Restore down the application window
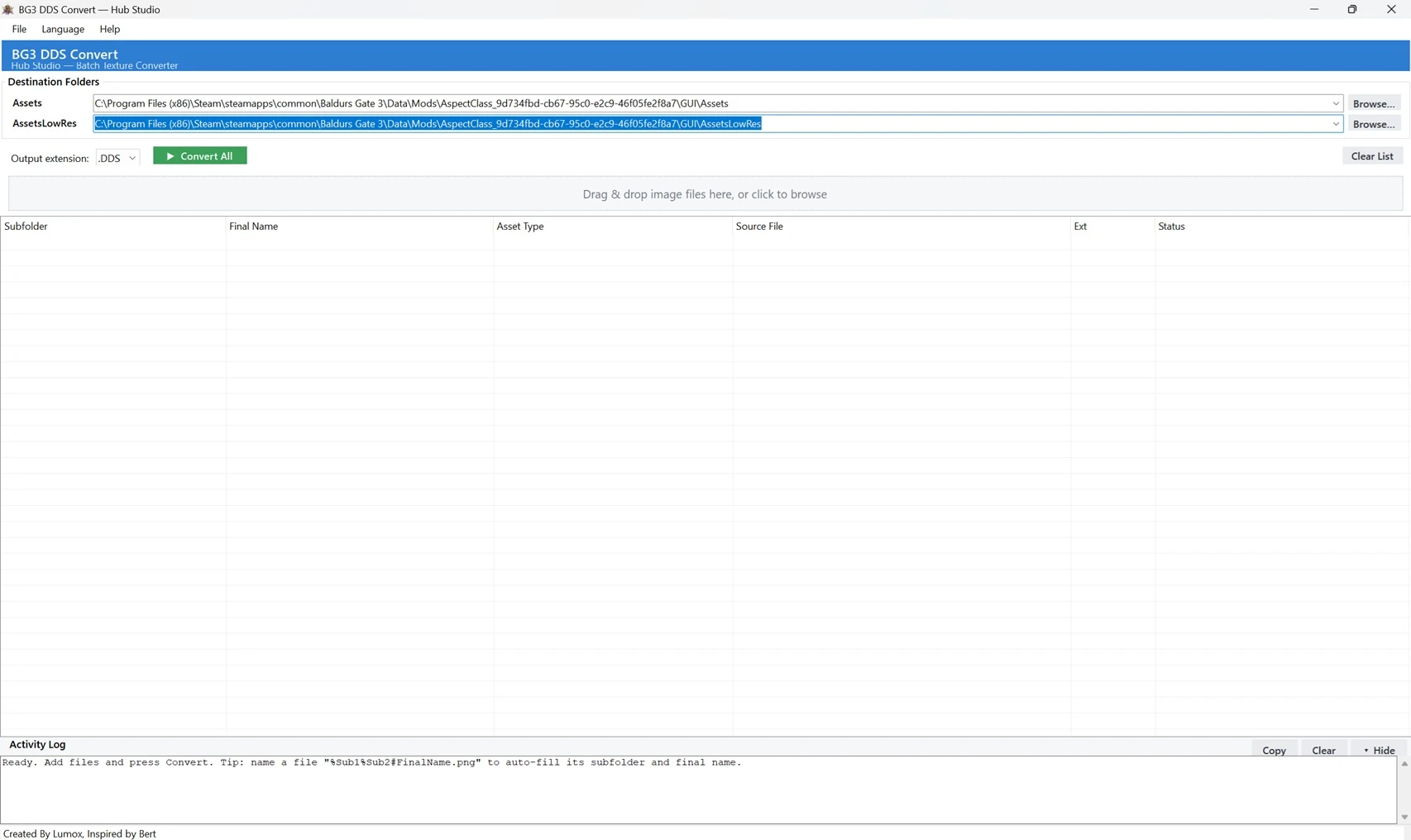 (x=1352, y=9)
